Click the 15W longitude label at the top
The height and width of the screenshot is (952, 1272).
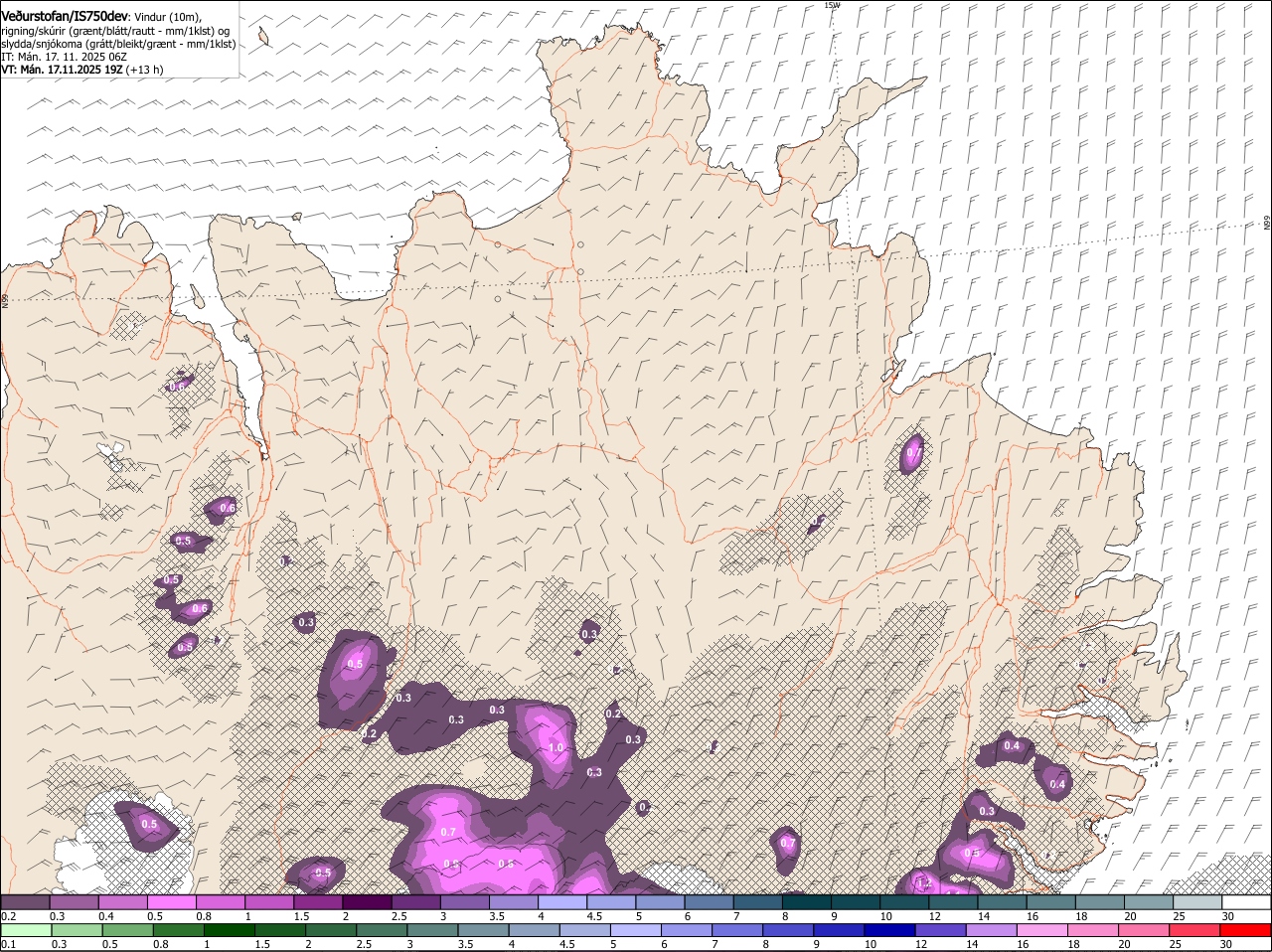pyautogui.click(x=832, y=5)
